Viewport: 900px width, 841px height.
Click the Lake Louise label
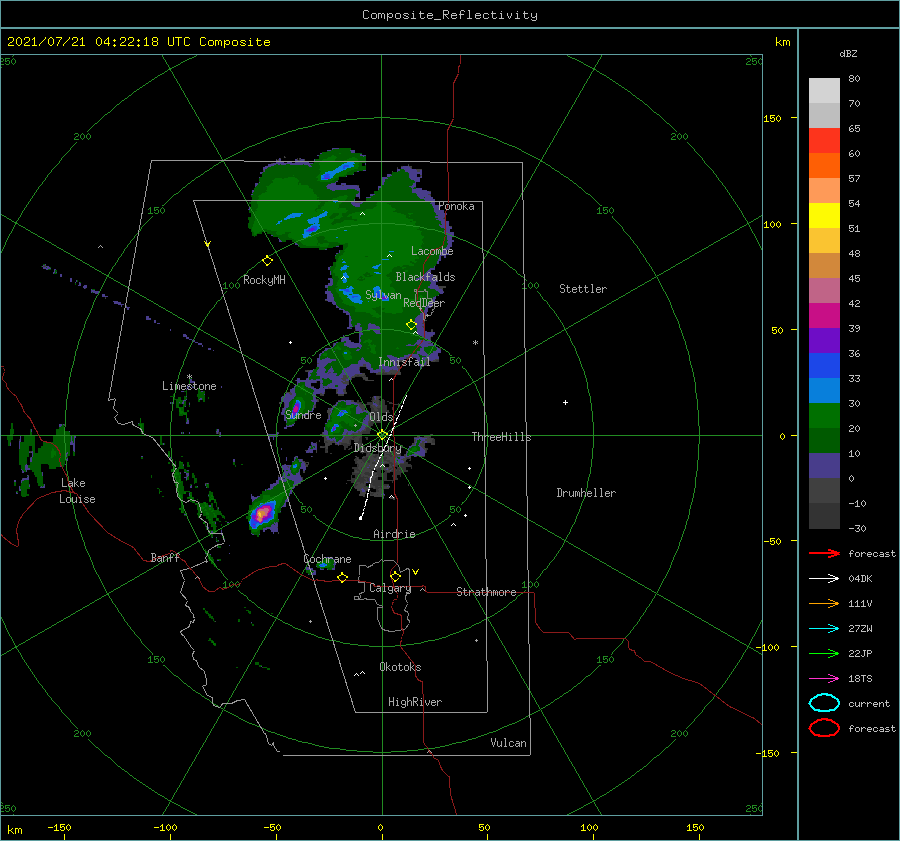77,491
